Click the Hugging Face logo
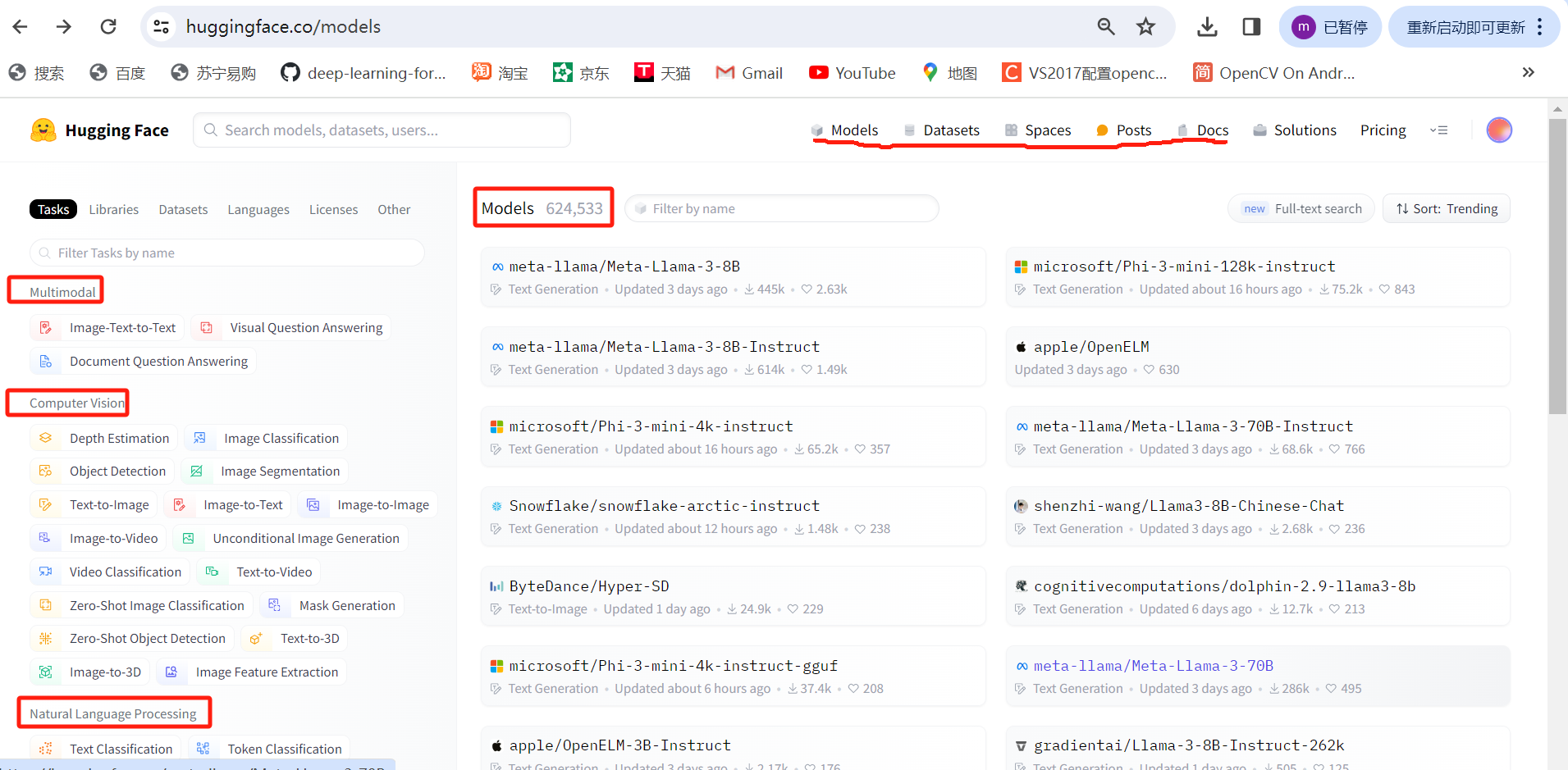The width and height of the screenshot is (1568, 770). pos(99,130)
